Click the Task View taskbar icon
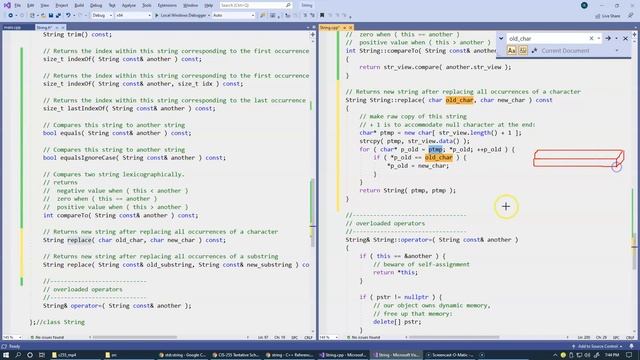The image size is (640, 360). [42, 355]
